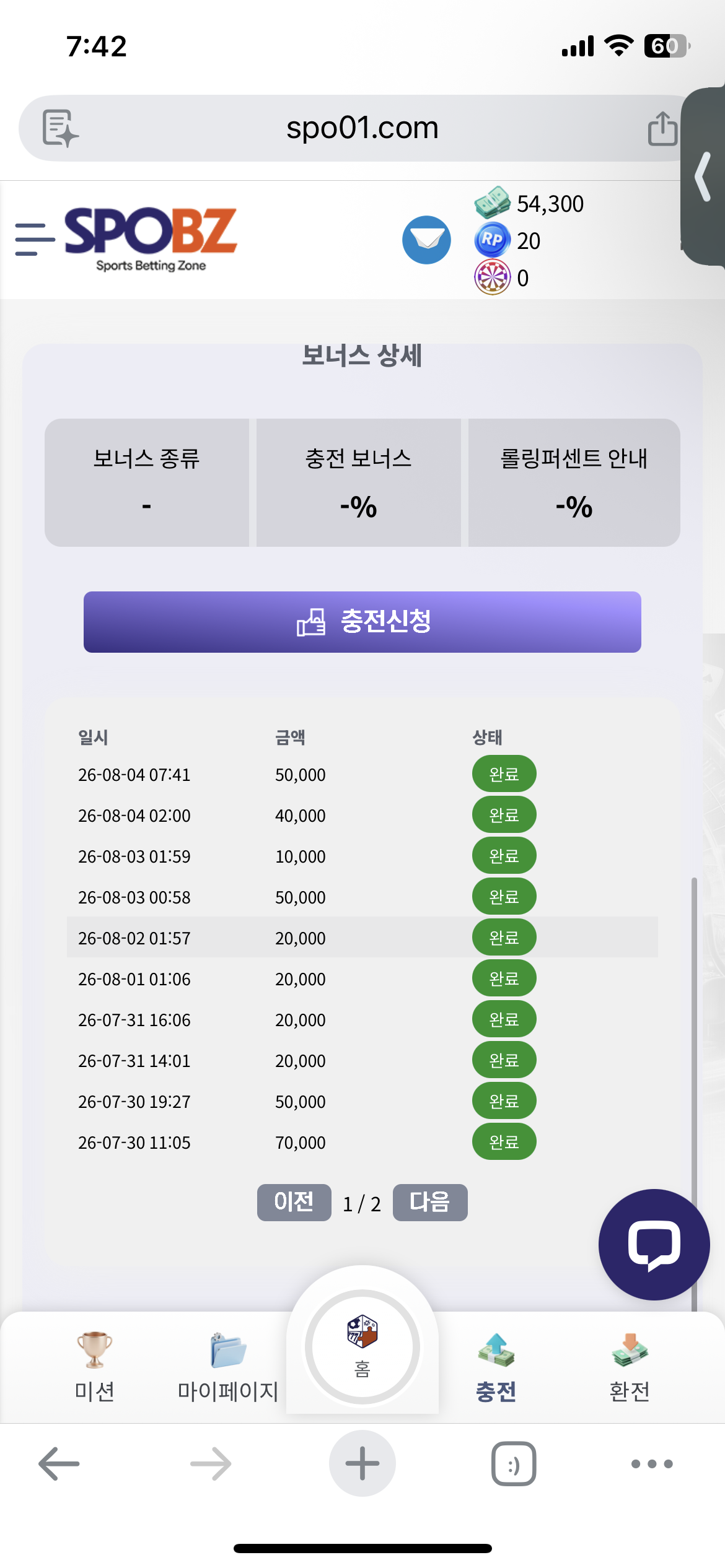Go to the 홈 center button
The width and height of the screenshot is (725, 1568).
362,1348
